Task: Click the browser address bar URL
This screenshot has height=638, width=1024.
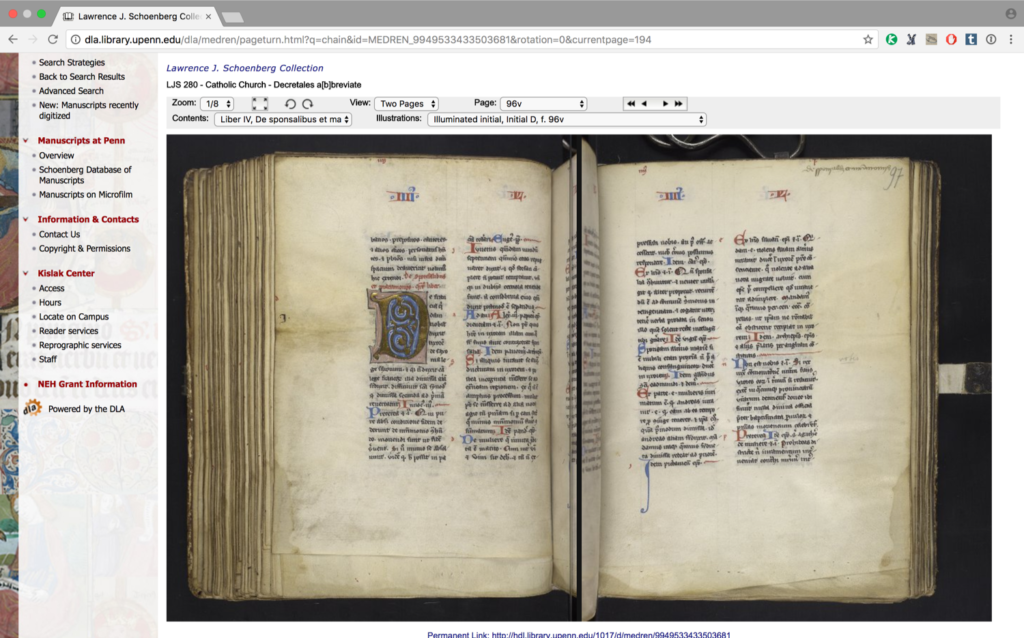Action: (x=368, y=40)
